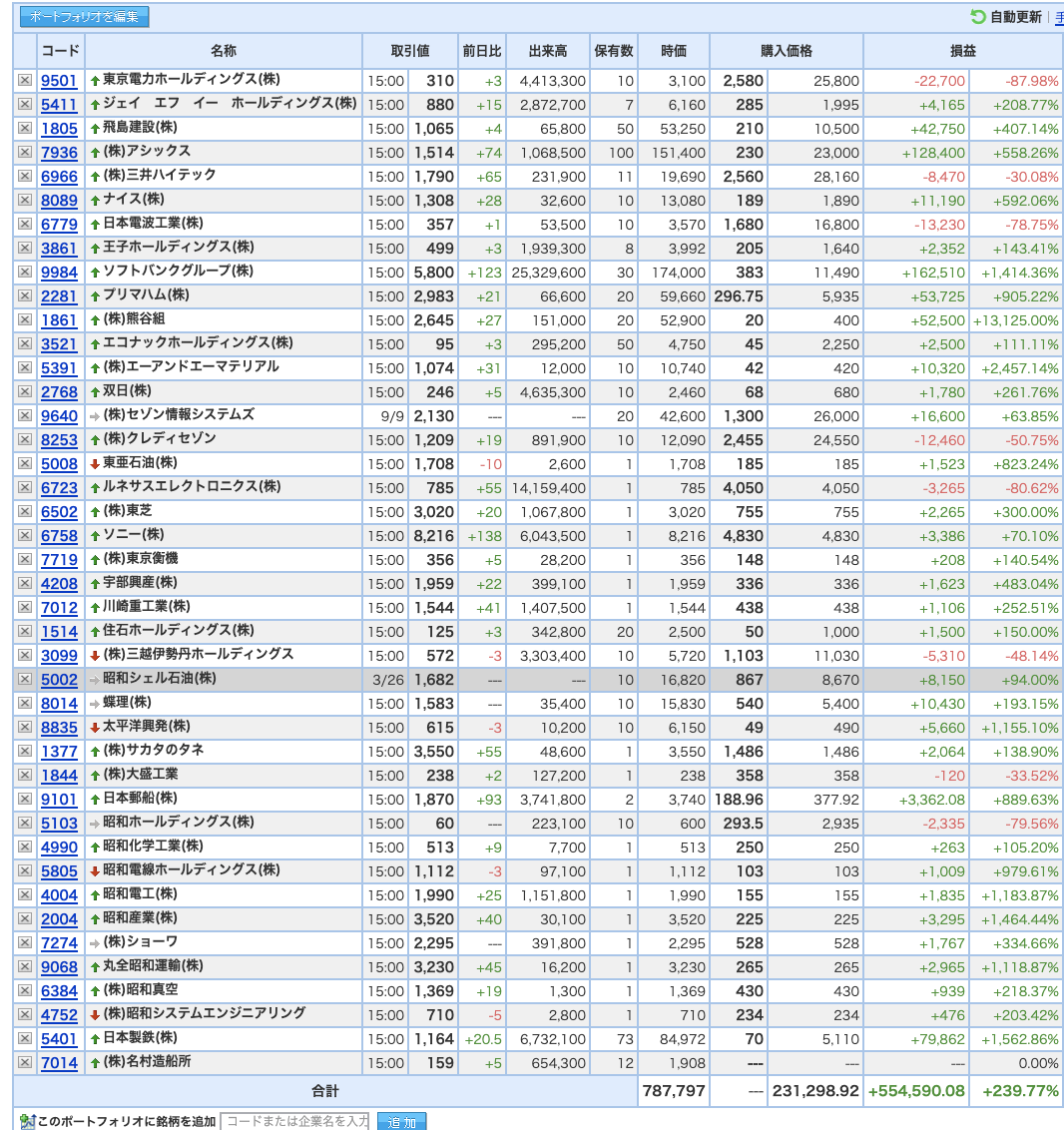1064x1130 pixels.
Task: Click the X icon on row 6966
Action: (x=25, y=176)
